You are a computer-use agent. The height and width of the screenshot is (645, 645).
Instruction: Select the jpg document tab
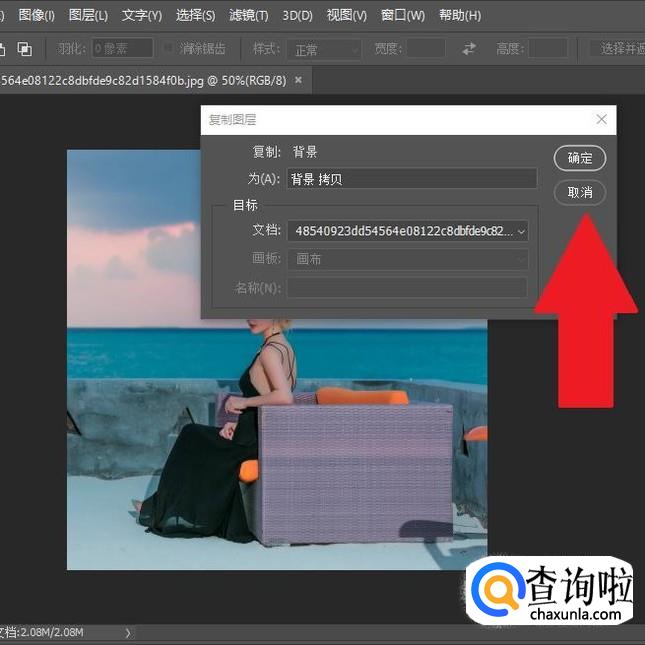tap(142, 80)
